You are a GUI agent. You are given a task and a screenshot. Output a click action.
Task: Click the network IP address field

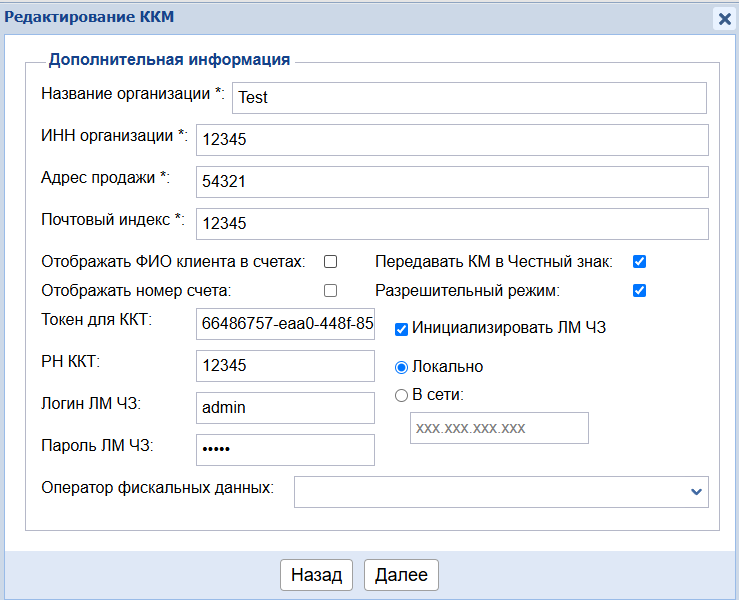[499, 428]
